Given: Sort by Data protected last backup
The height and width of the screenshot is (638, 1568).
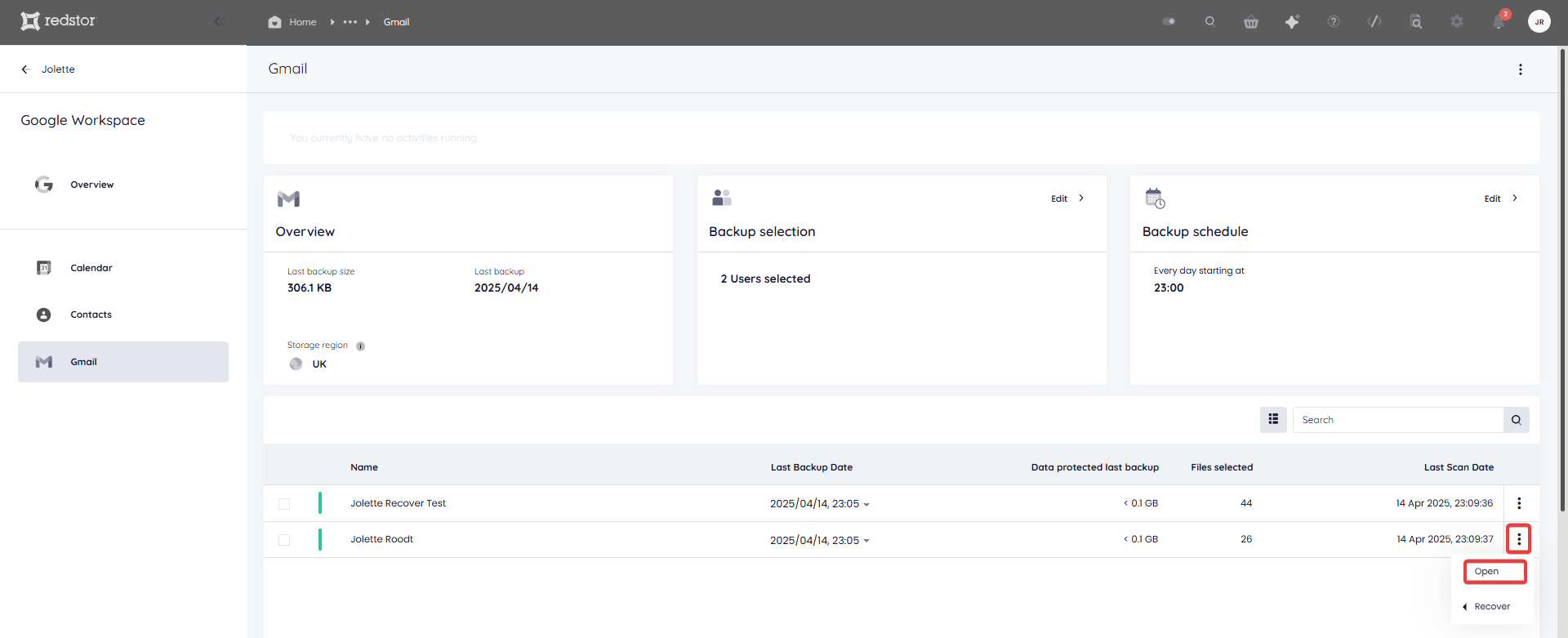Looking at the screenshot, I should coord(1095,467).
